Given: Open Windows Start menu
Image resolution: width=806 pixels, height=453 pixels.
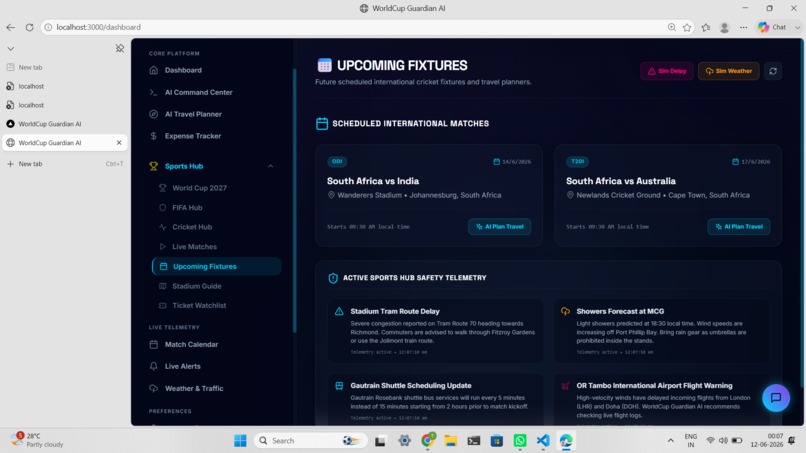Looking at the screenshot, I should pyautogui.click(x=240, y=441).
